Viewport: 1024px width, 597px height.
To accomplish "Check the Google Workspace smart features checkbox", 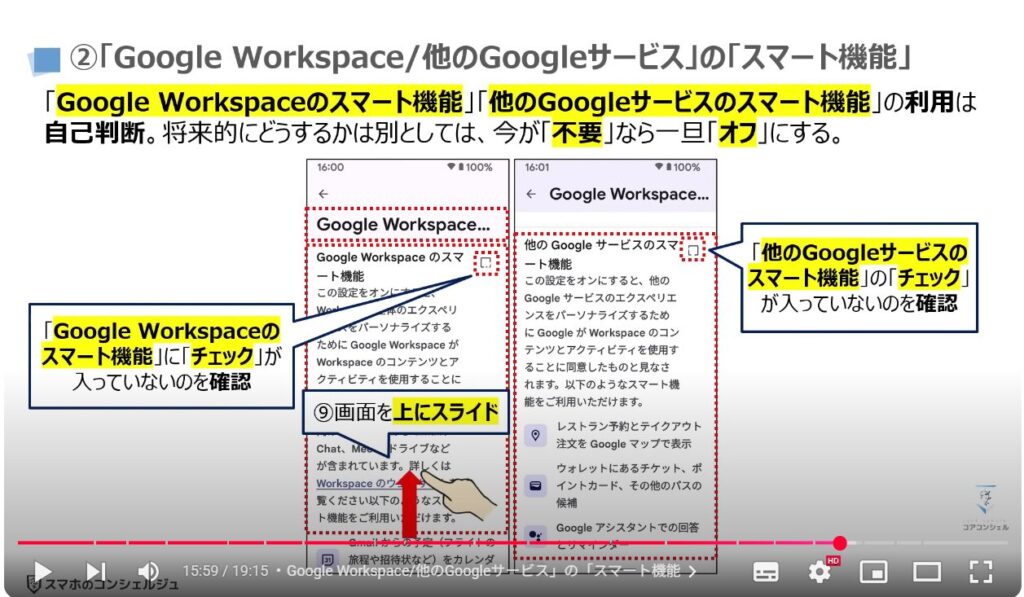I will [x=485, y=263].
